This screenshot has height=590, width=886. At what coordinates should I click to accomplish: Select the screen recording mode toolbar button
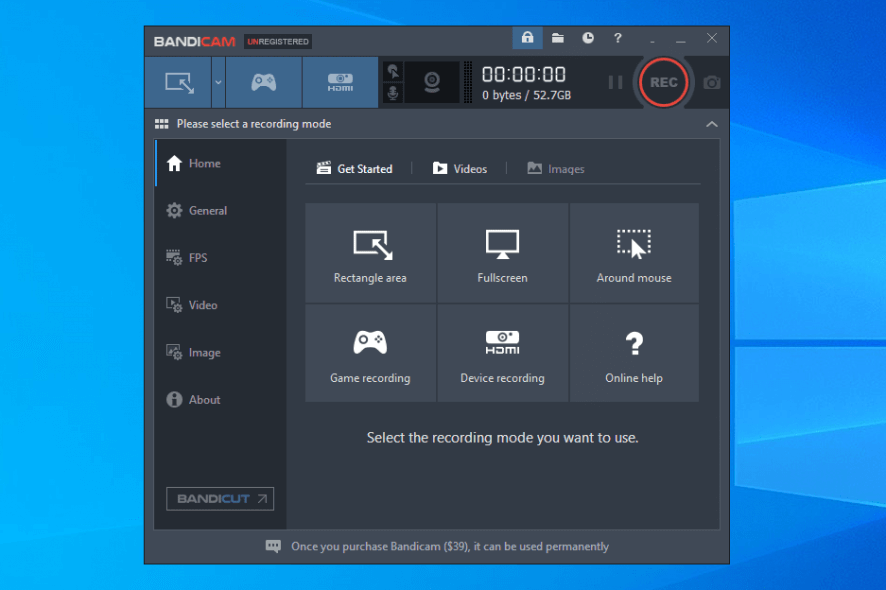coord(179,83)
